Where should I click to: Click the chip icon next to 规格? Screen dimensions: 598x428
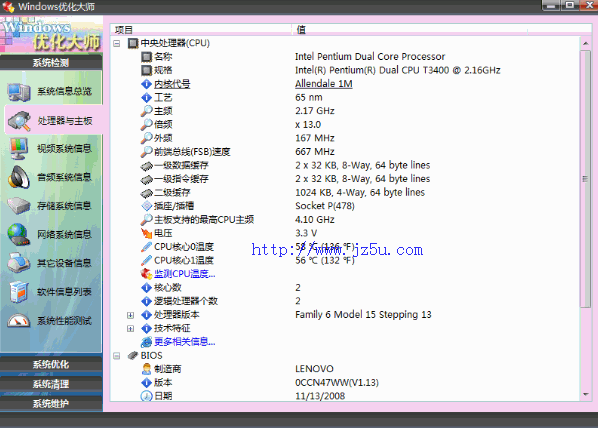(146, 70)
